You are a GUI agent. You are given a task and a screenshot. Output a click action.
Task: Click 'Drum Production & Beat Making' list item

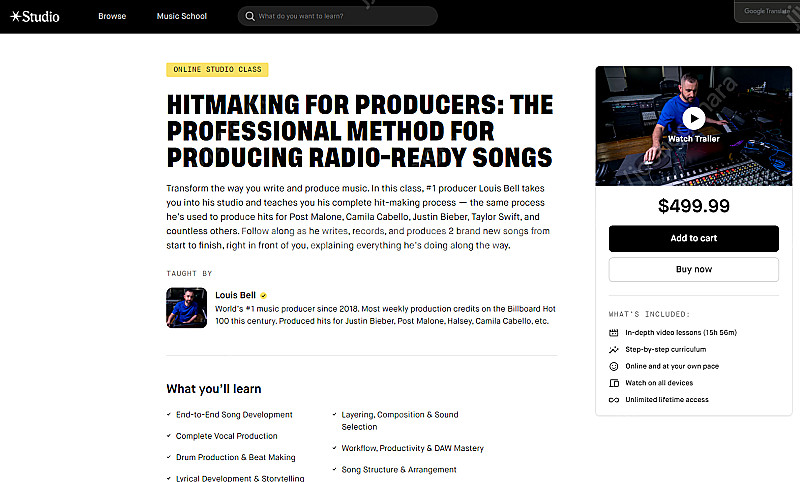click(236, 458)
